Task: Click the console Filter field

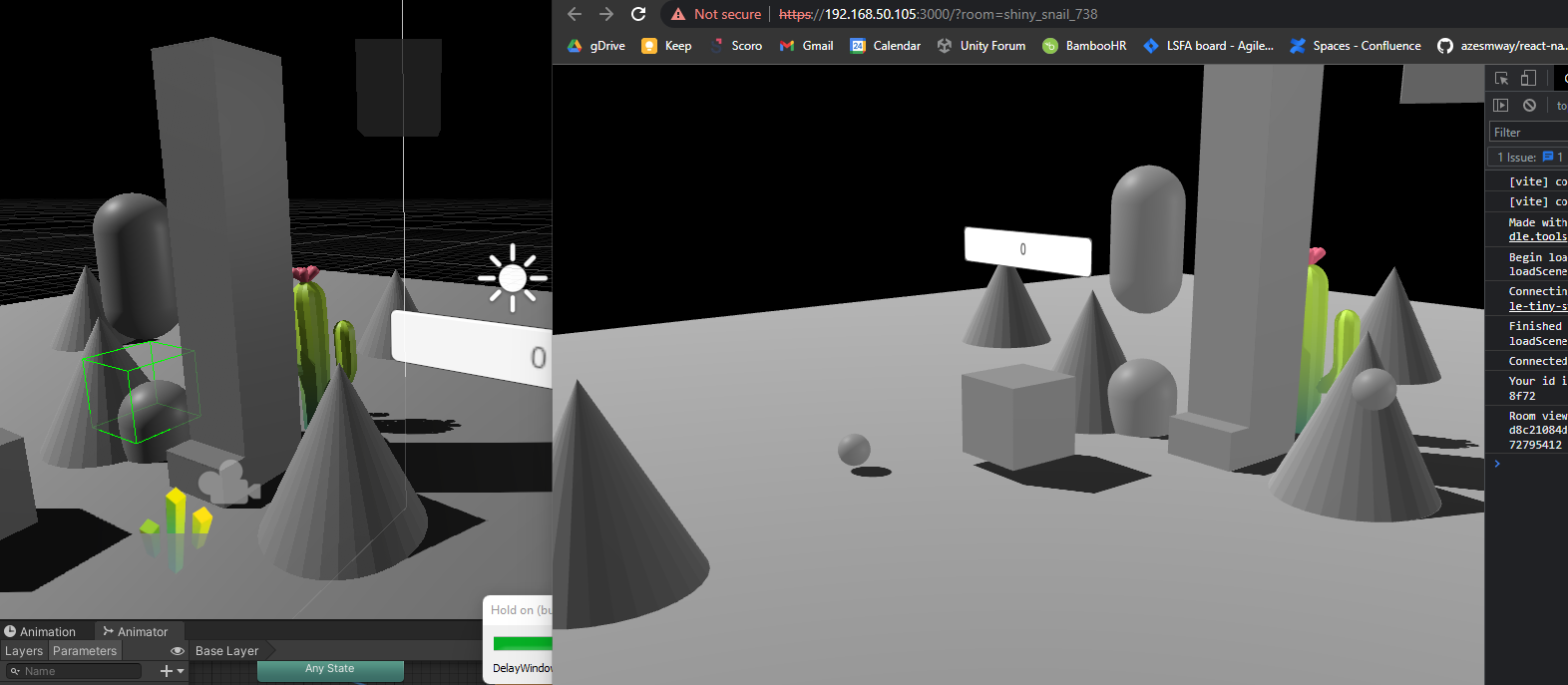Action: point(1528,132)
